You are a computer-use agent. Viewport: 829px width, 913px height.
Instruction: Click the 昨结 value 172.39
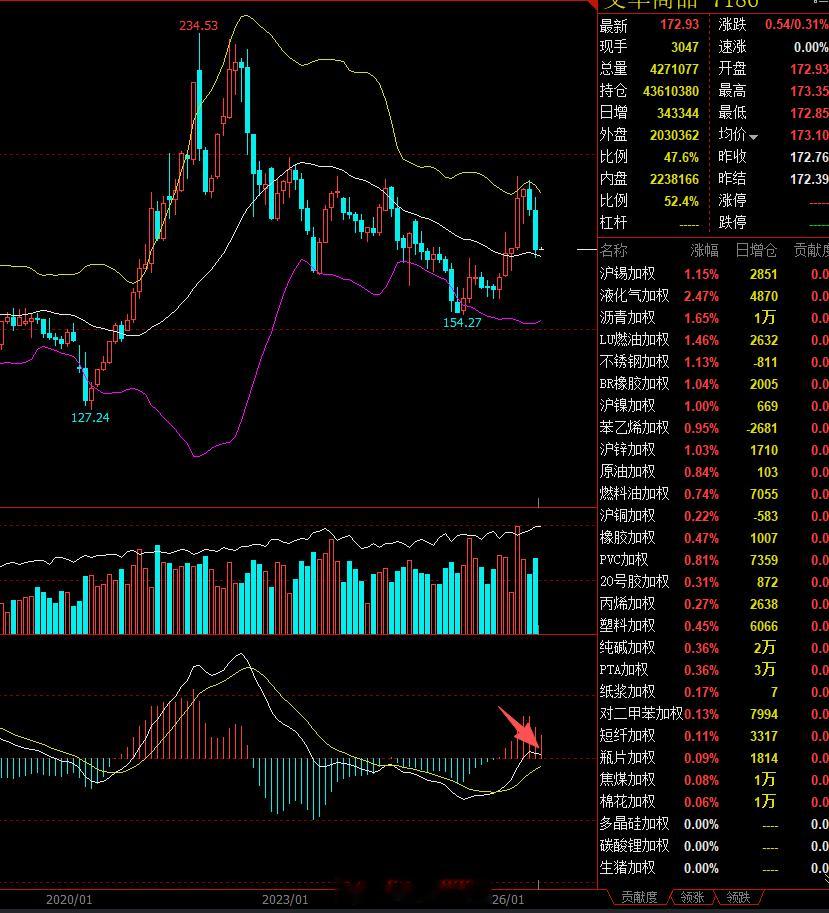(809, 179)
